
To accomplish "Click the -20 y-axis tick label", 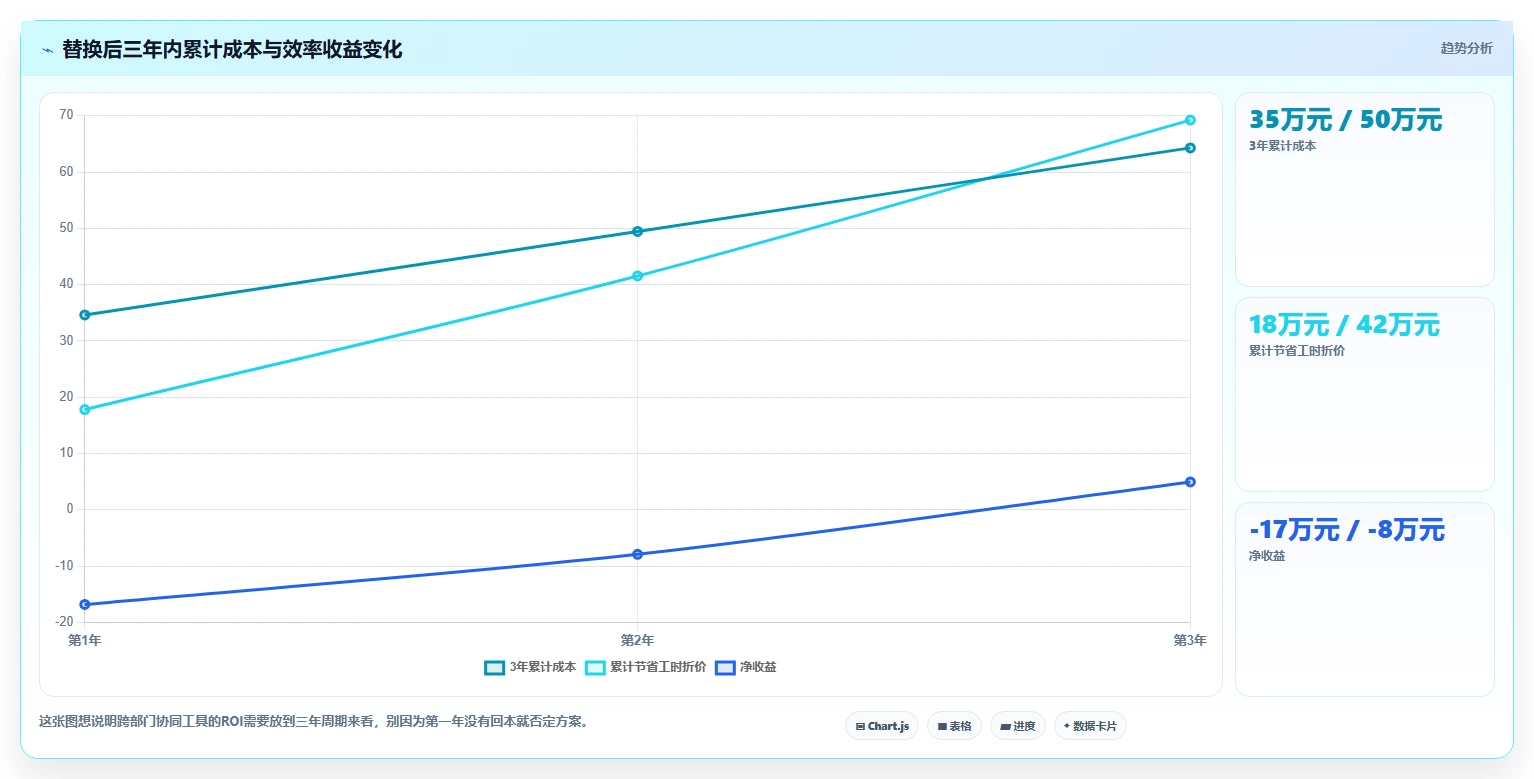I will 64,622.
